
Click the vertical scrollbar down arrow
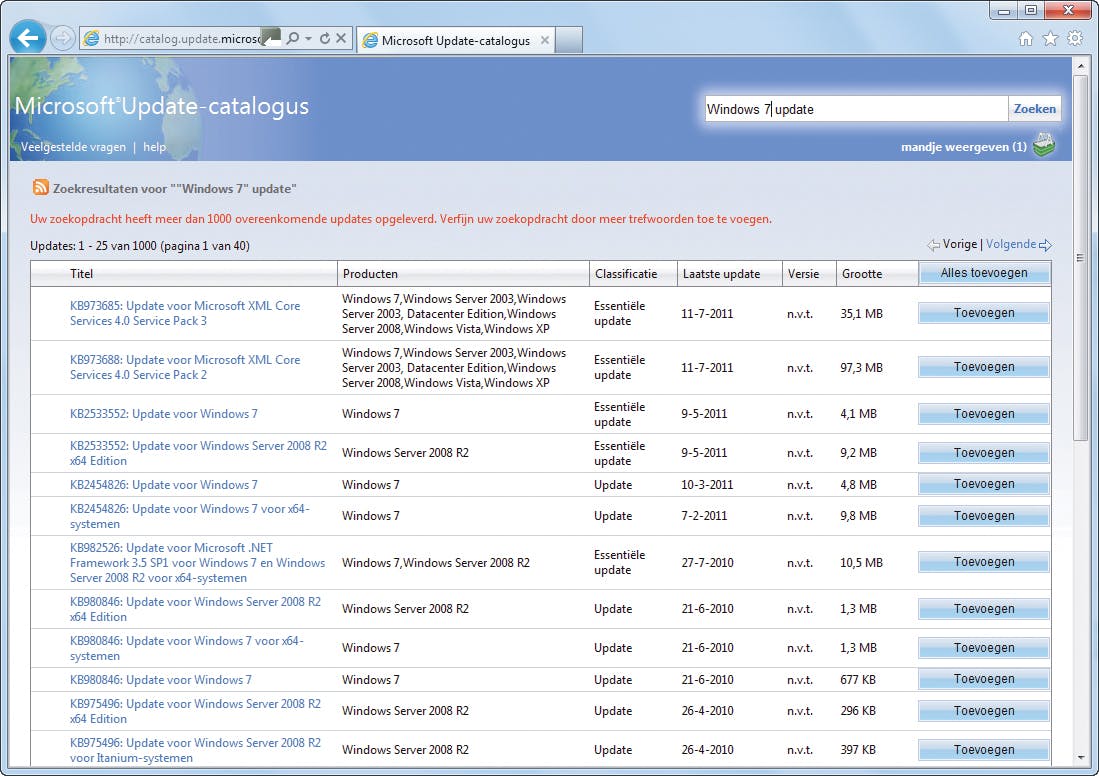pos(1080,757)
